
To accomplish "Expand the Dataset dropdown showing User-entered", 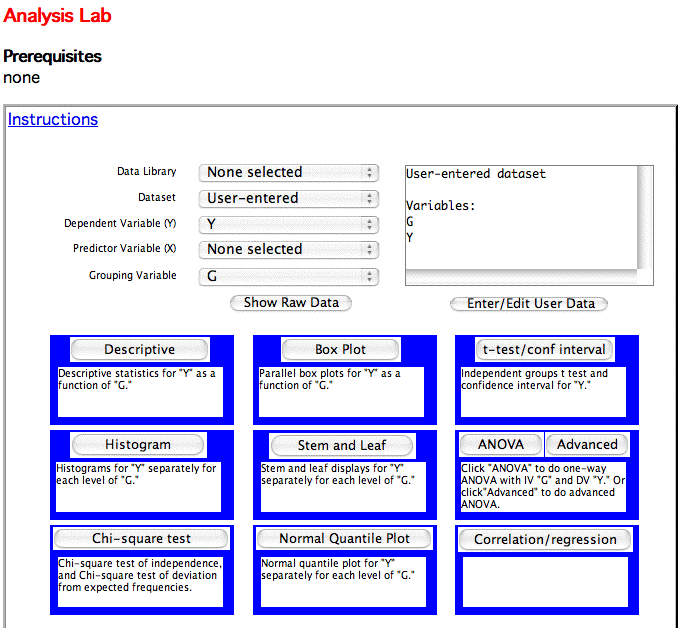I will coord(288,198).
